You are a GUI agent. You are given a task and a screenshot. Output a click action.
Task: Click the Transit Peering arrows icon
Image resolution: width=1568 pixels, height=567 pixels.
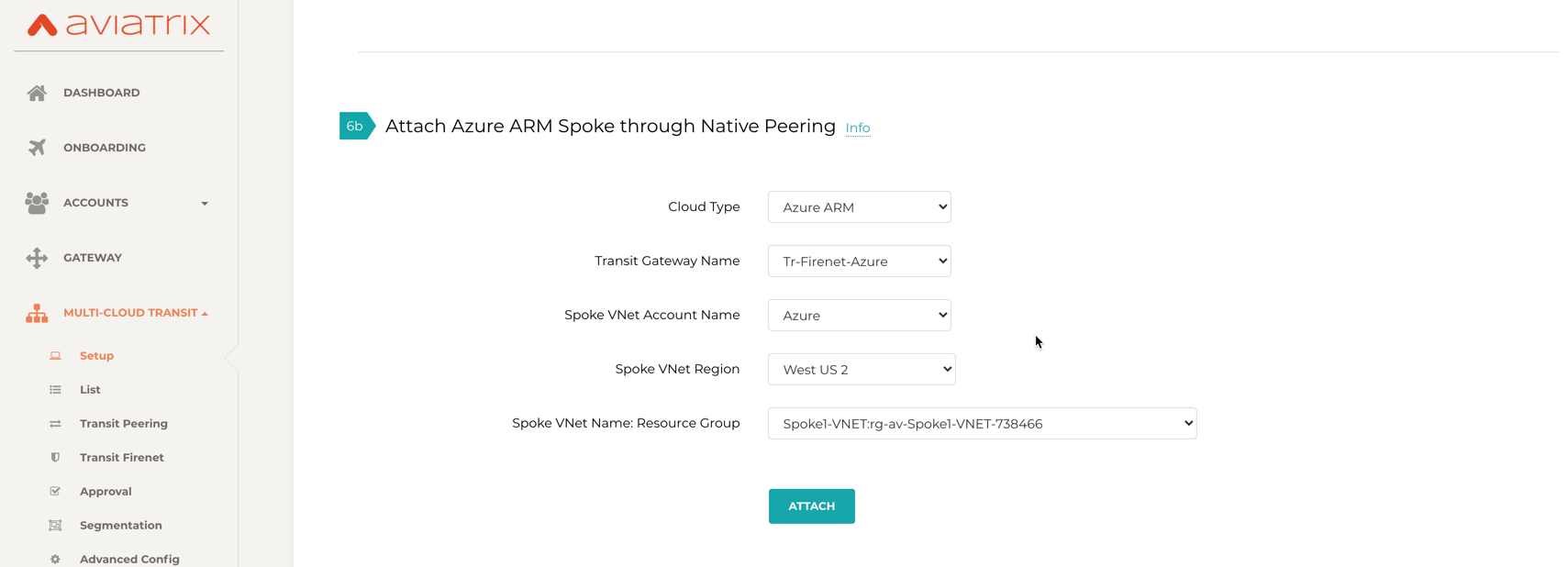(x=56, y=423)
